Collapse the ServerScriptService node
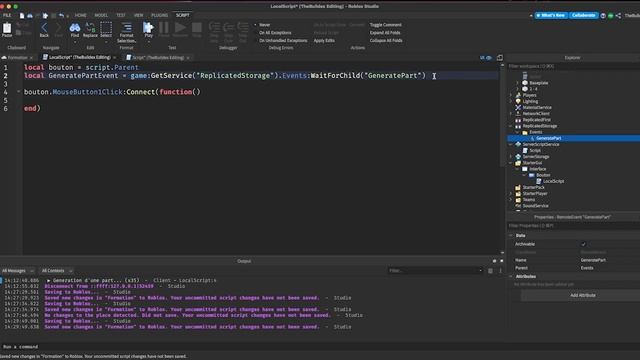The width and height of the screenshot is (640, 360). [x=511, y=144]
